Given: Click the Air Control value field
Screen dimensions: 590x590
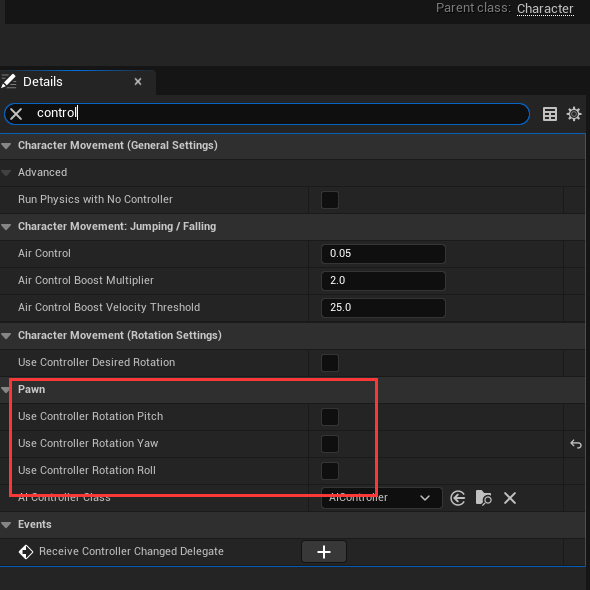Looking at the screenshot, I should 383,254.
